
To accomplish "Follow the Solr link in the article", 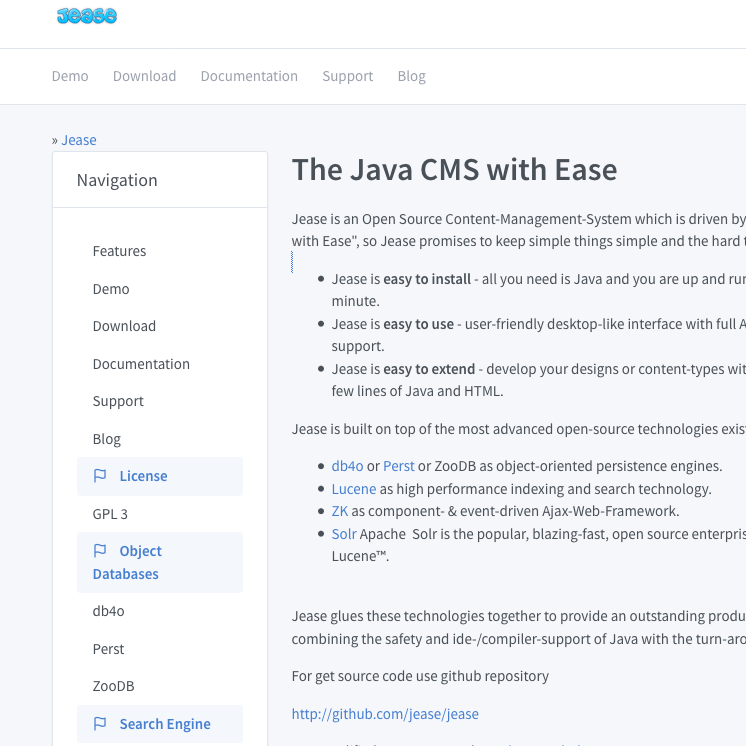I will point(344,534).
